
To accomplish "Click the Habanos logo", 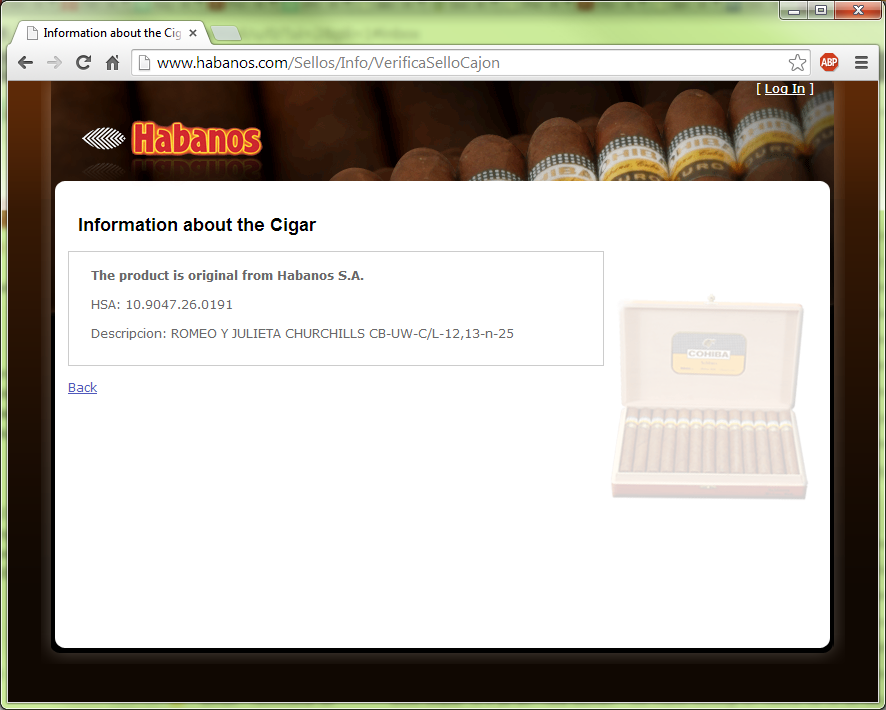I will click(x=172, y=138).
